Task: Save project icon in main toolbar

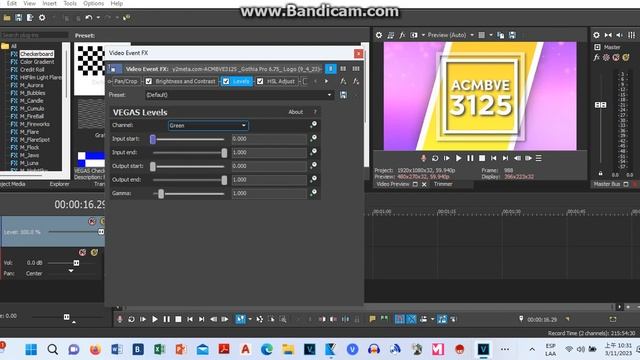Action: [18, 18]
